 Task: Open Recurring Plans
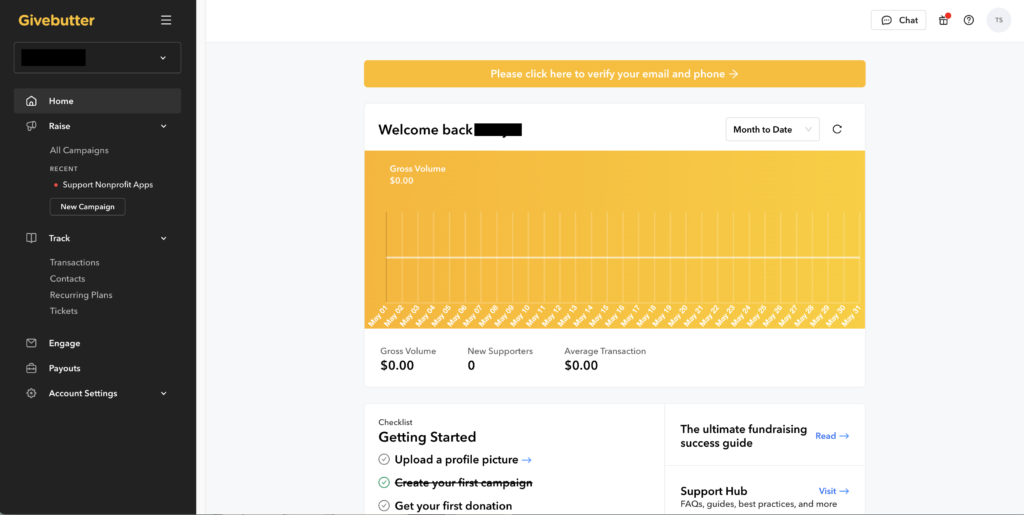[x=81, y=295]
